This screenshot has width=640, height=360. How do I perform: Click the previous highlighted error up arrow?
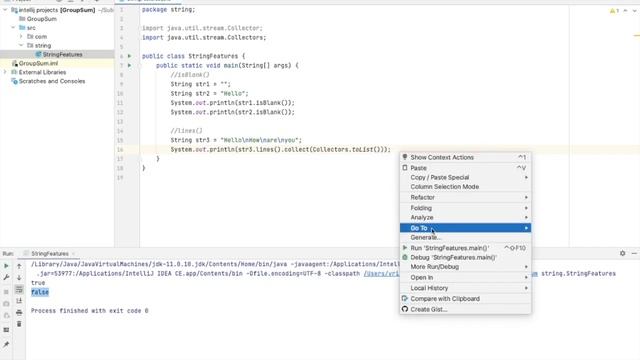[625, 11]
